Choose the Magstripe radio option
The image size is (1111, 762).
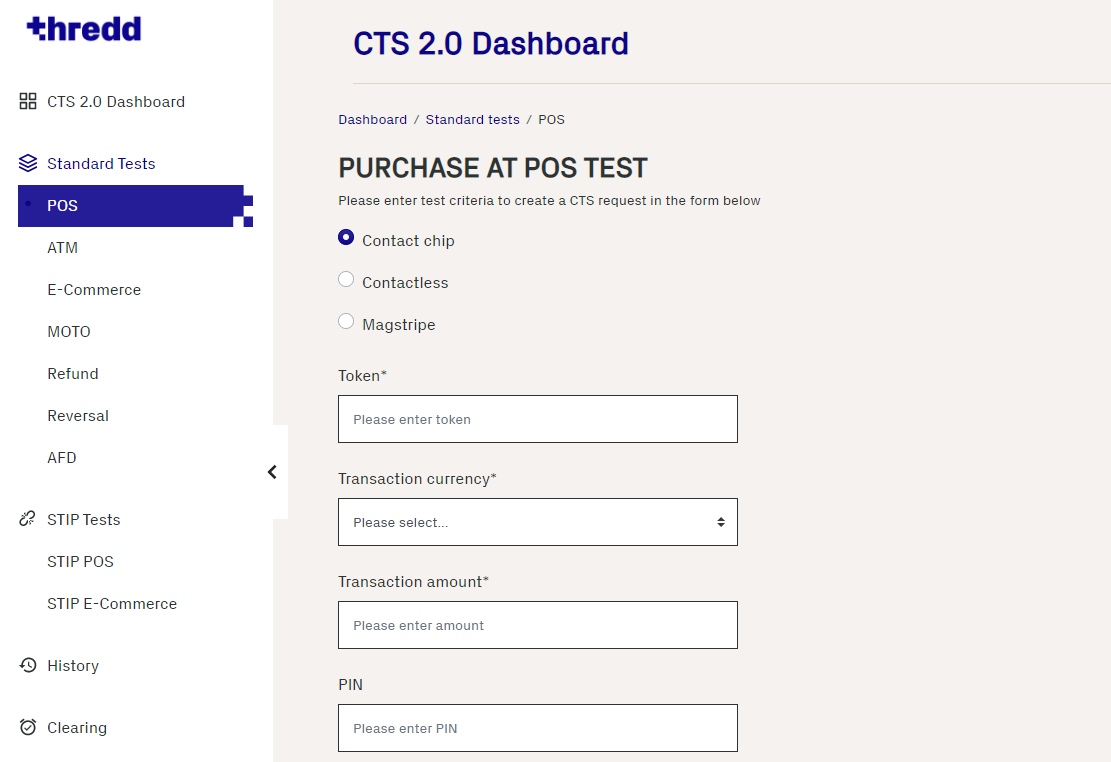(346, 322)
